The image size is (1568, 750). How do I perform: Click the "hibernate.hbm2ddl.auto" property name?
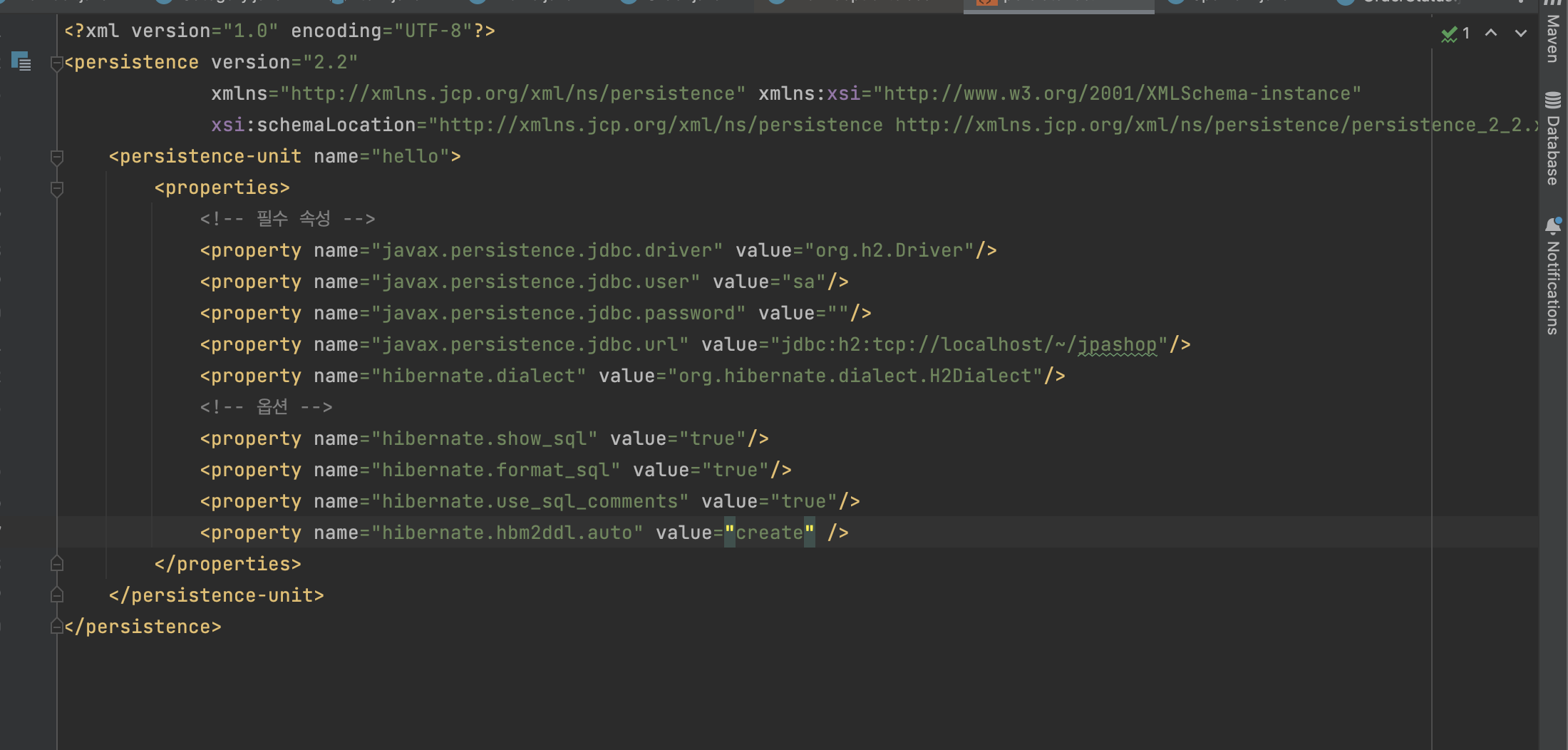pos(507,533)
